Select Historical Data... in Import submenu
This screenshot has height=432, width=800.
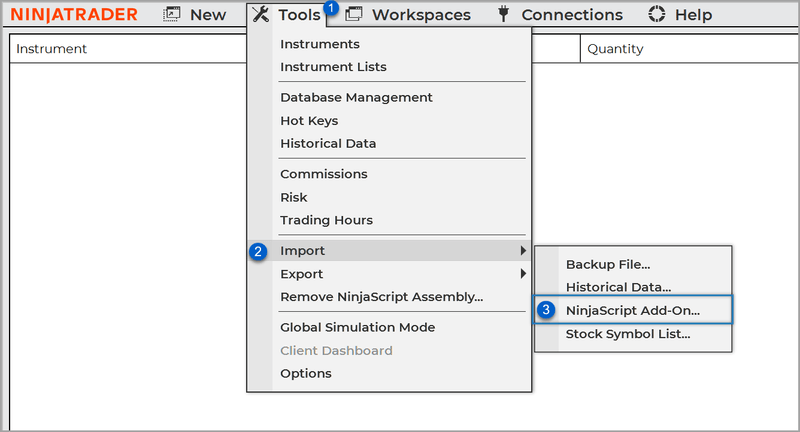618,287
